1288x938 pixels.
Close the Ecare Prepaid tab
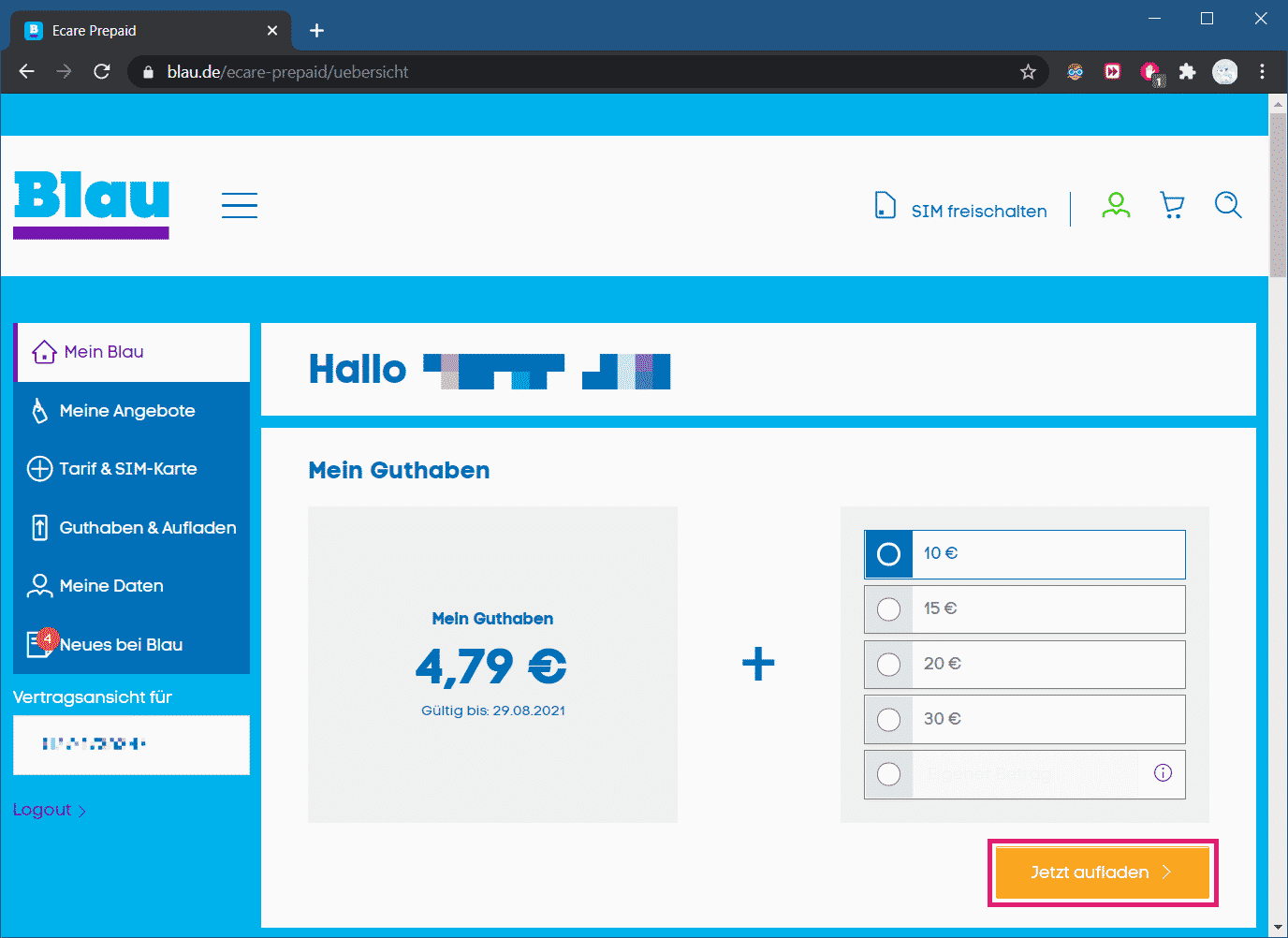point(272,31)
